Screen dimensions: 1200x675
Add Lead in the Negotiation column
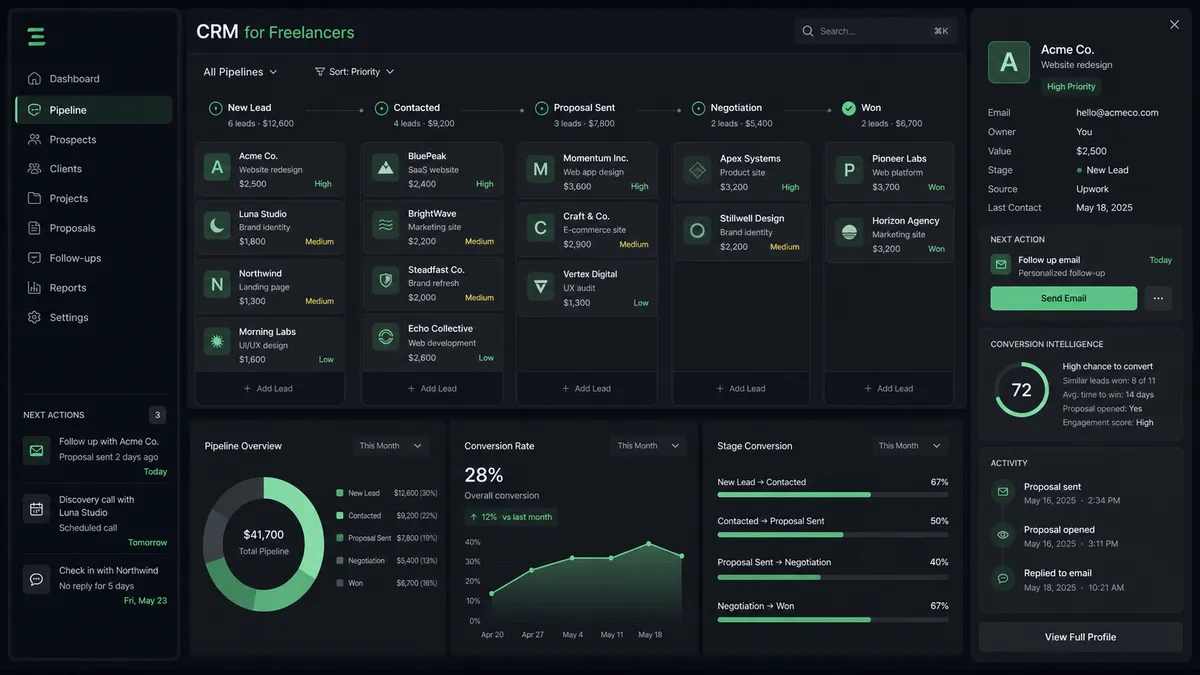click(x=741, y=388)
